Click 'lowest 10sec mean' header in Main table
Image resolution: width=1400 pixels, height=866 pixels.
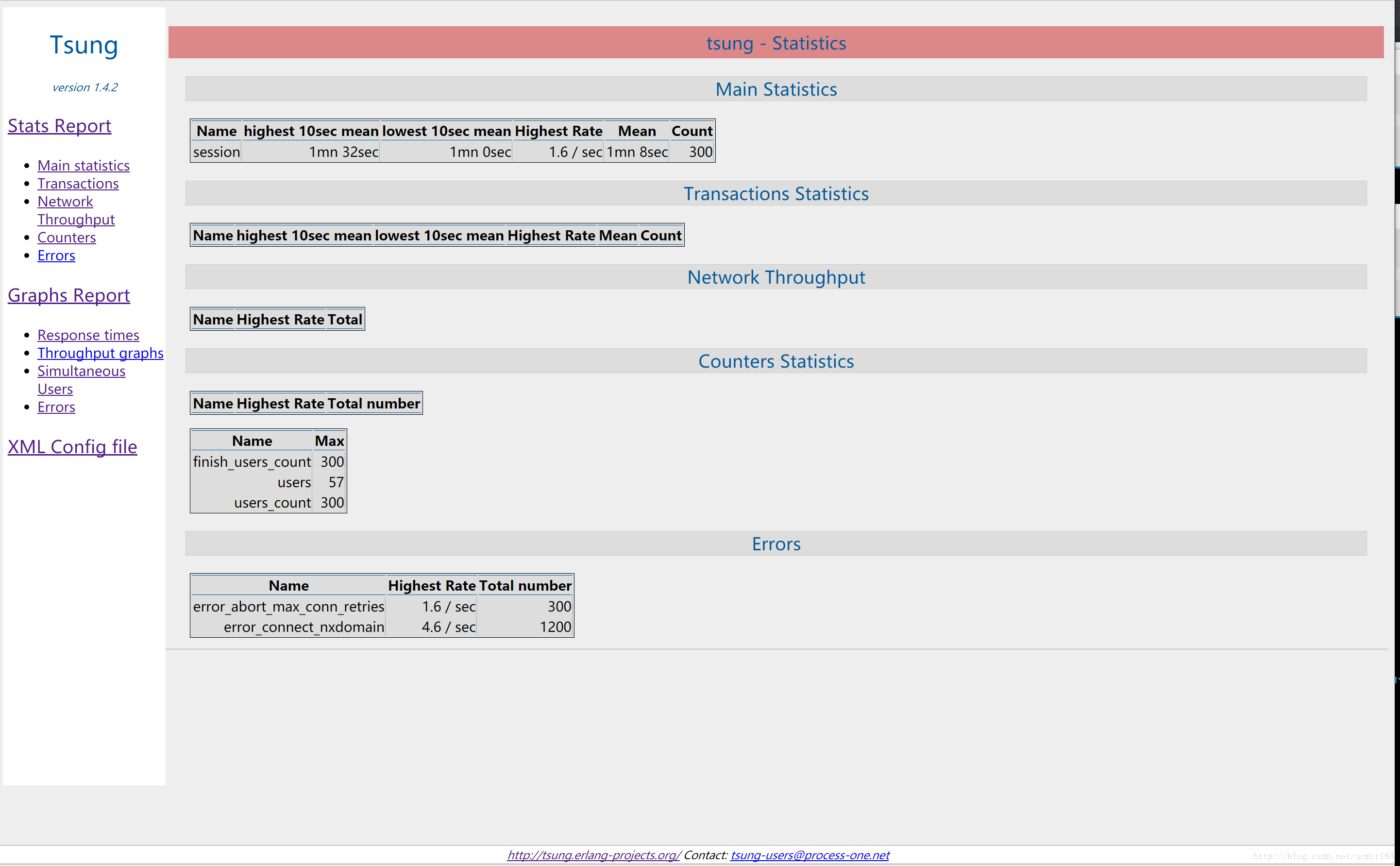pos(446,131)
